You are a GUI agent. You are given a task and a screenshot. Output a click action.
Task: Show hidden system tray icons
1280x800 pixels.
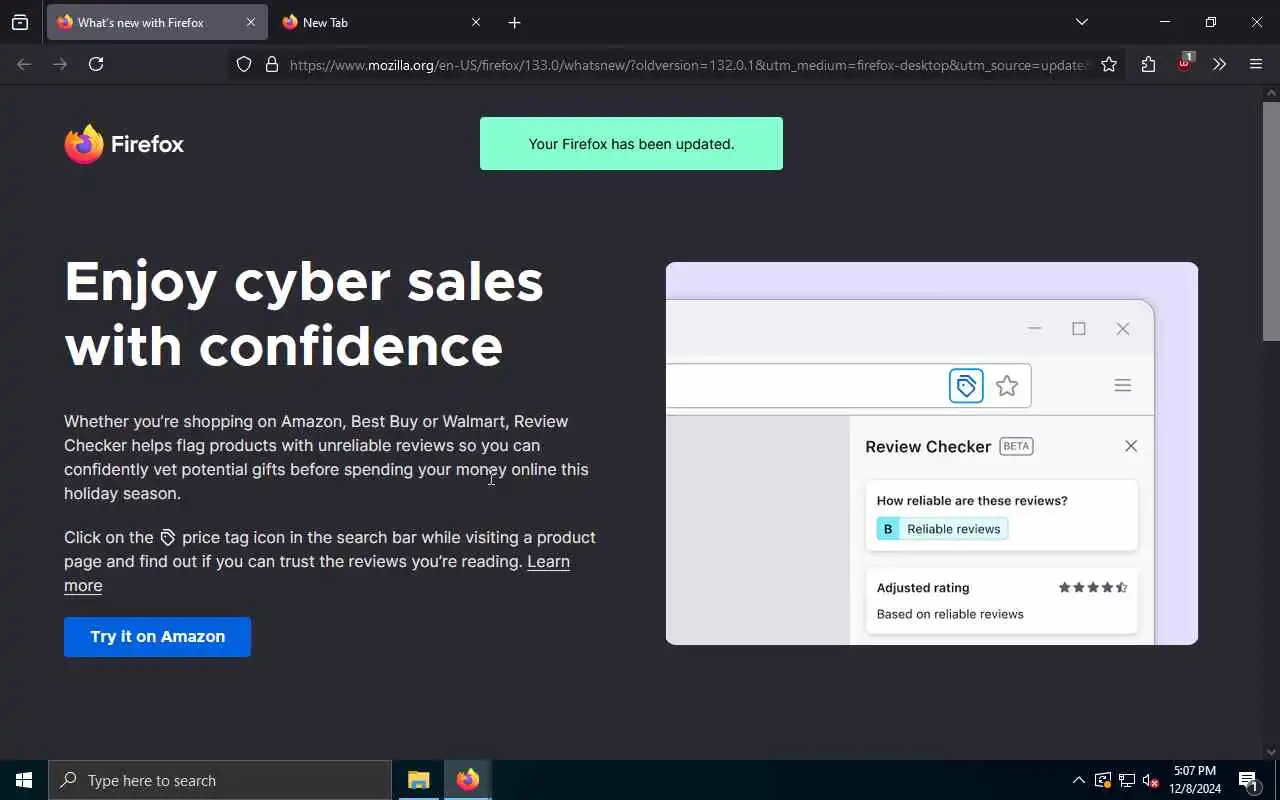(x=1078, y=781)
